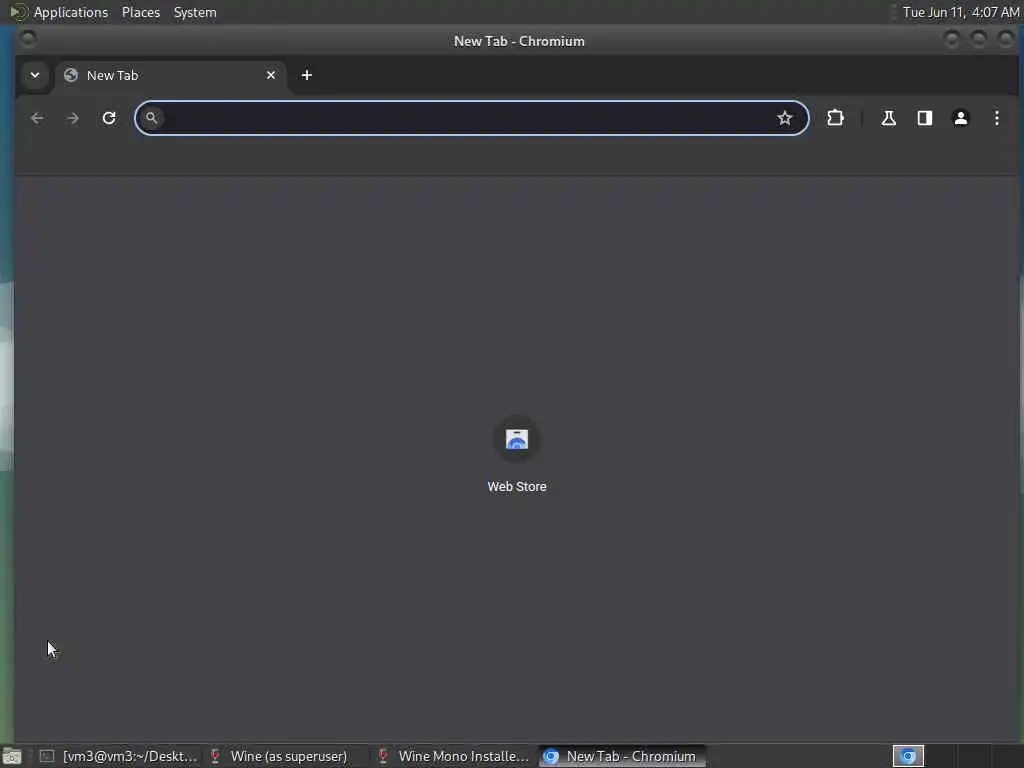Image resolution: width=1024 pixels, height=768 pixels.
Task: Go back with the back arrow
Action: (37, 118)
